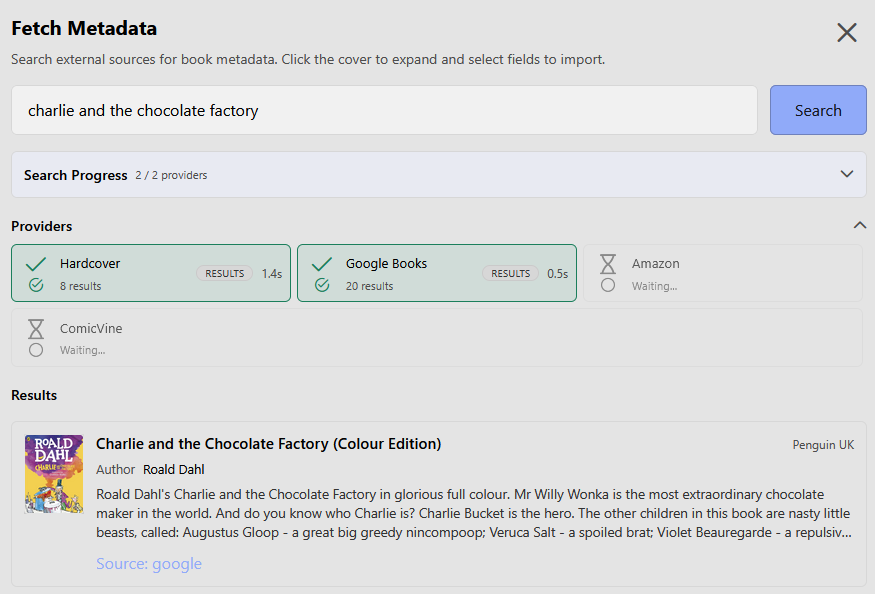Click the Google Books green checkmark icon

tap(322, 264)
